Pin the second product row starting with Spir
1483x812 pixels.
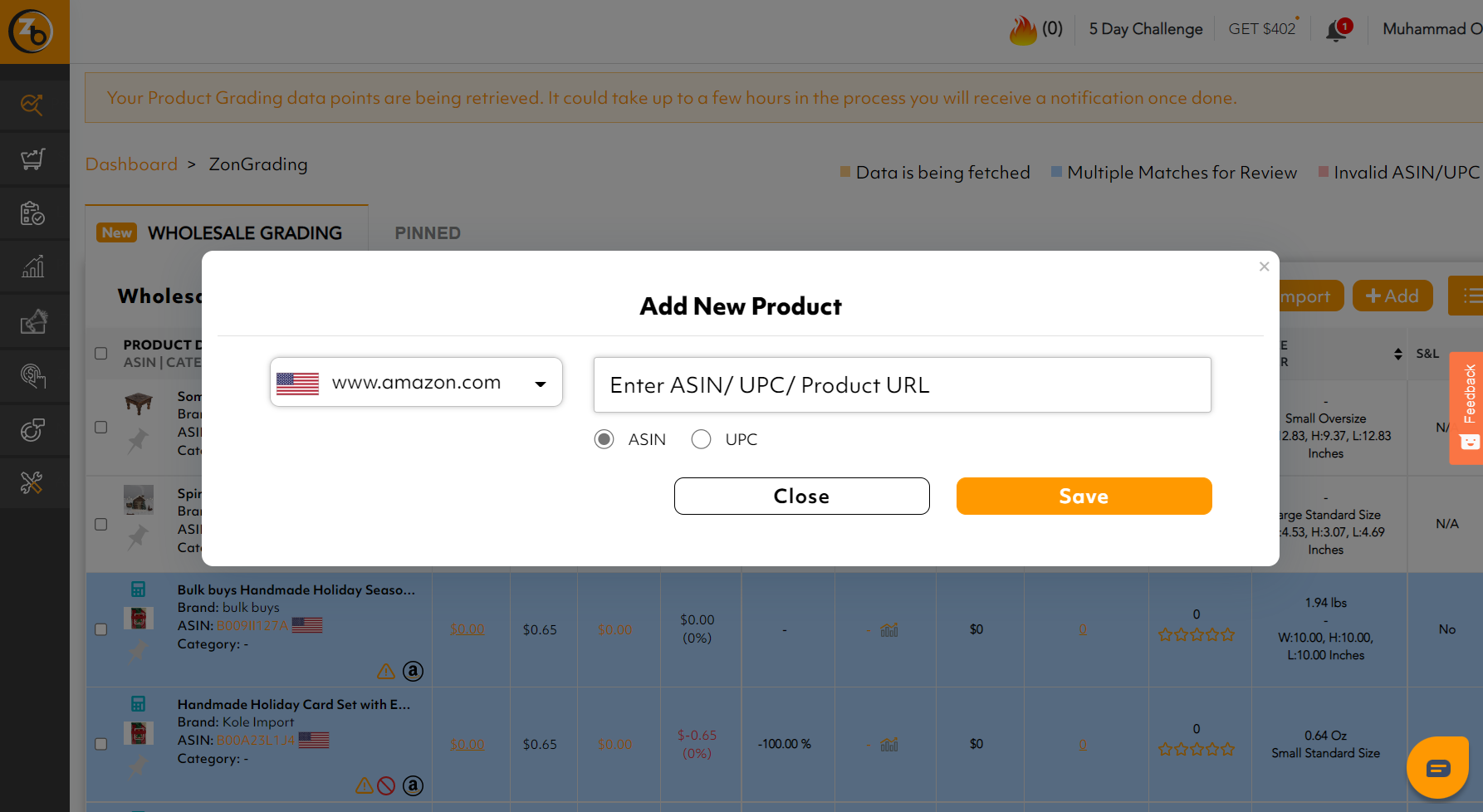138,537
